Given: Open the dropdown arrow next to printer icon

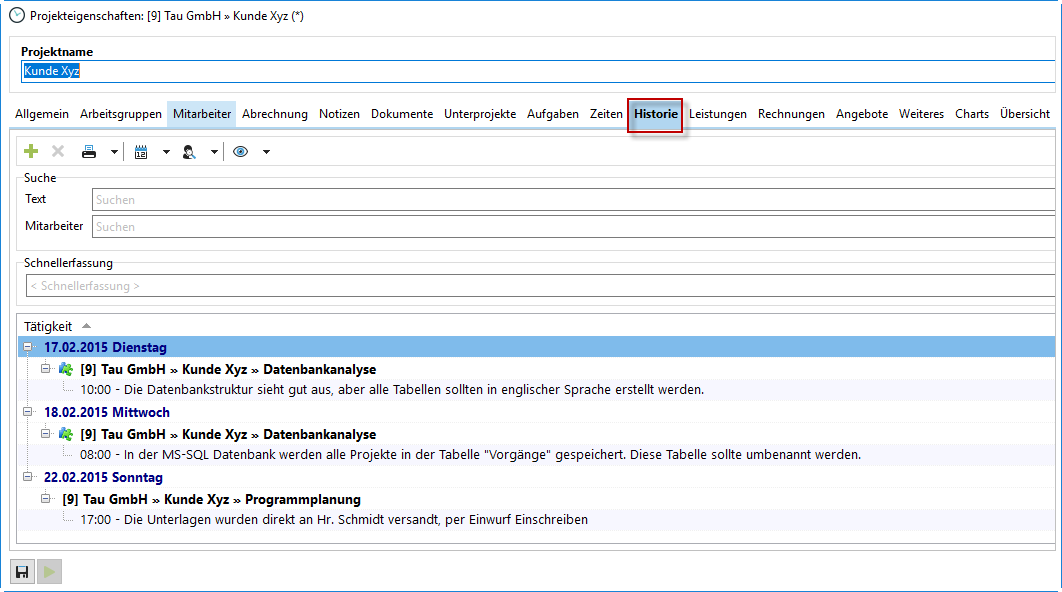Looking at the screenshot, I should (x=115, y=152).
